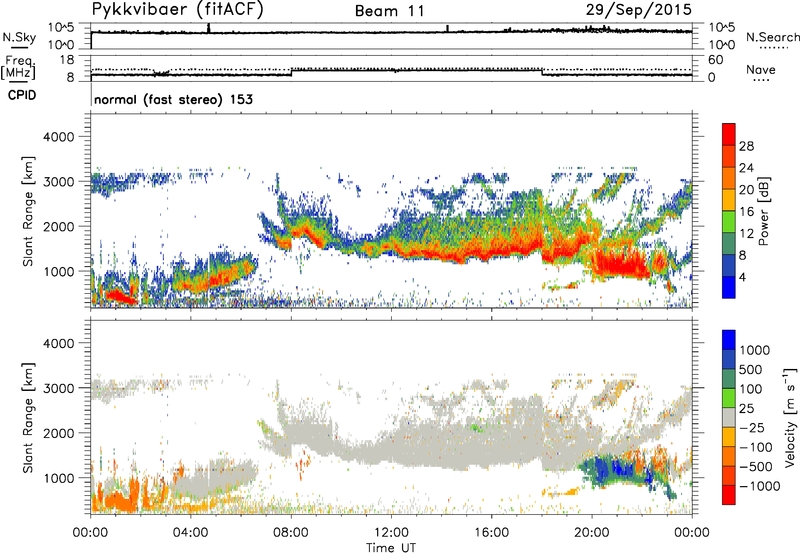This screenshot has width=800, height=554.
Task: Click the 100 label on velocity colorbar
Action: click(x=751, y=389)
